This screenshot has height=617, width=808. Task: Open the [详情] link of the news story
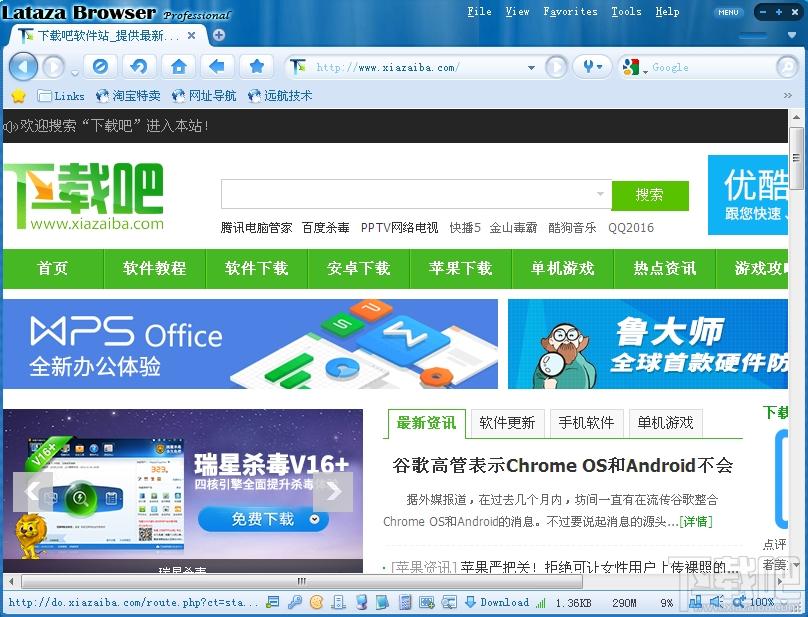click(x=696, y=522)
